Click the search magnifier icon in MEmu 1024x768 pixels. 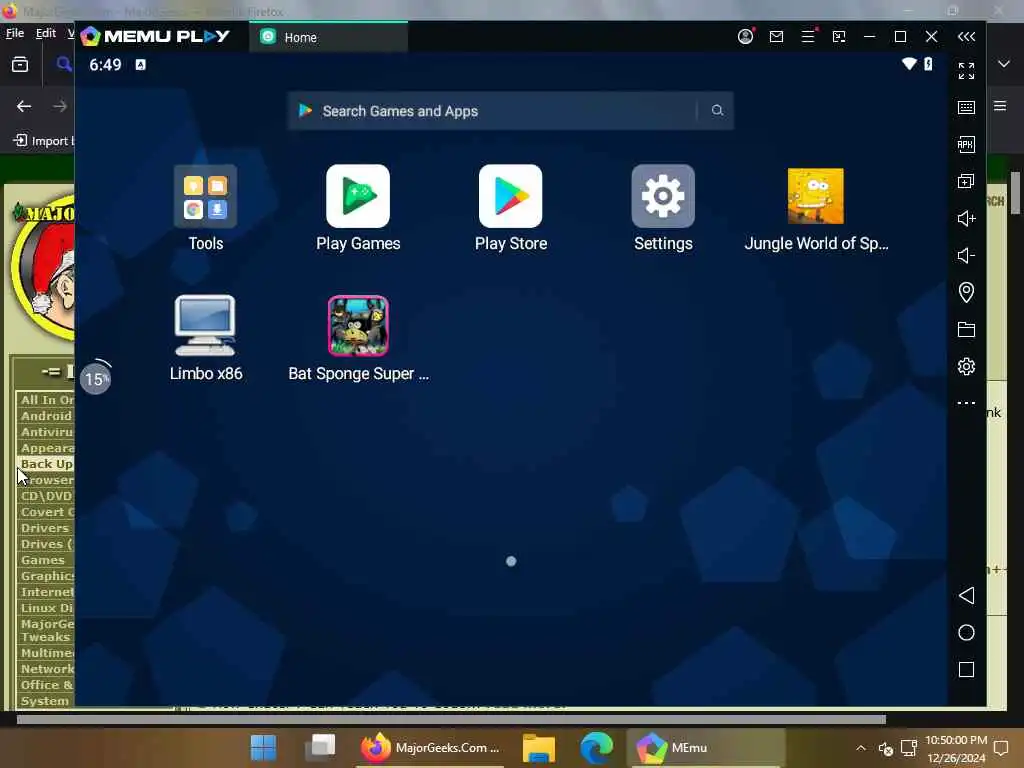[x=717, y=110]
